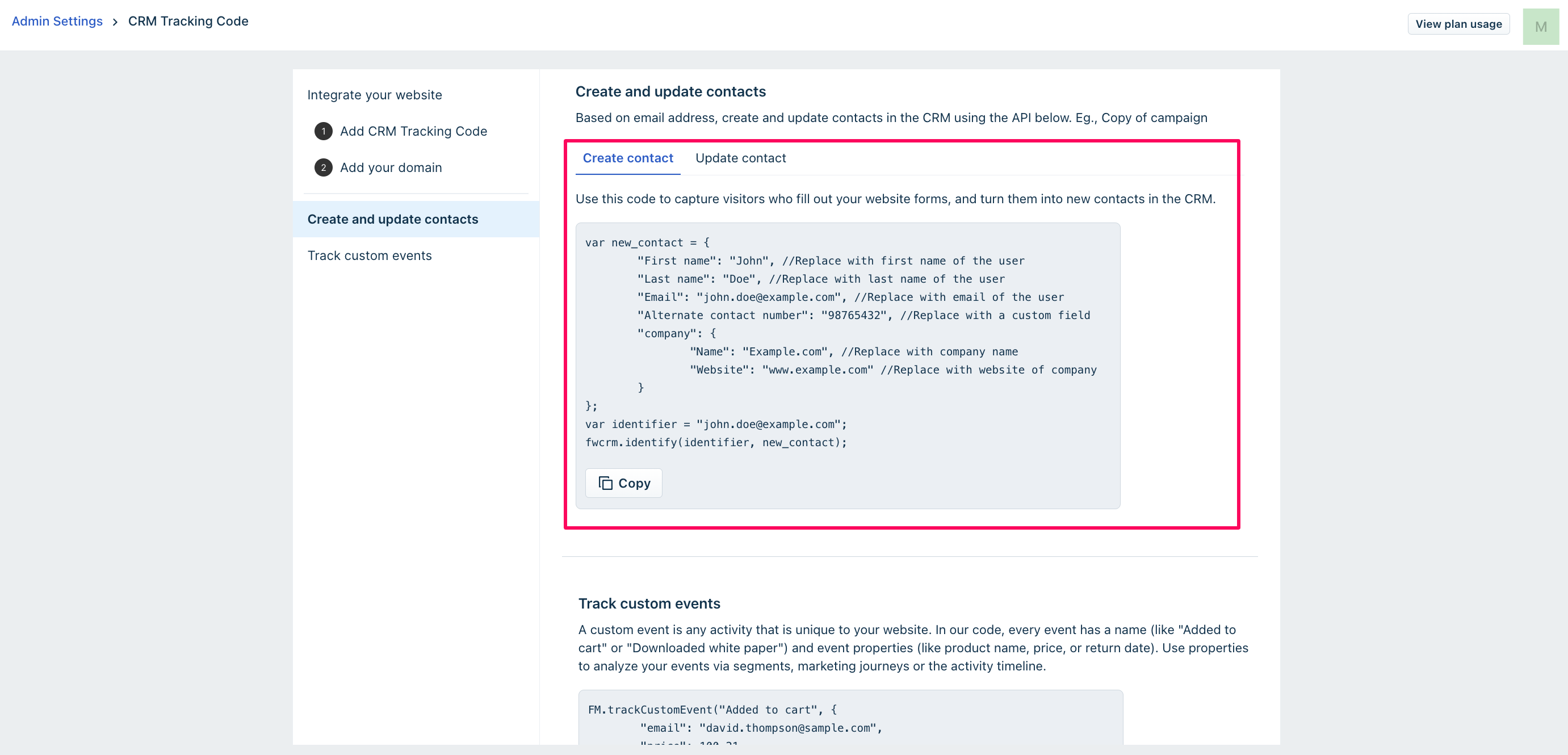The height and width of the screenshot is (755, 1568).
Task: Click the Copy icon in code block
Action: point(605,483)
